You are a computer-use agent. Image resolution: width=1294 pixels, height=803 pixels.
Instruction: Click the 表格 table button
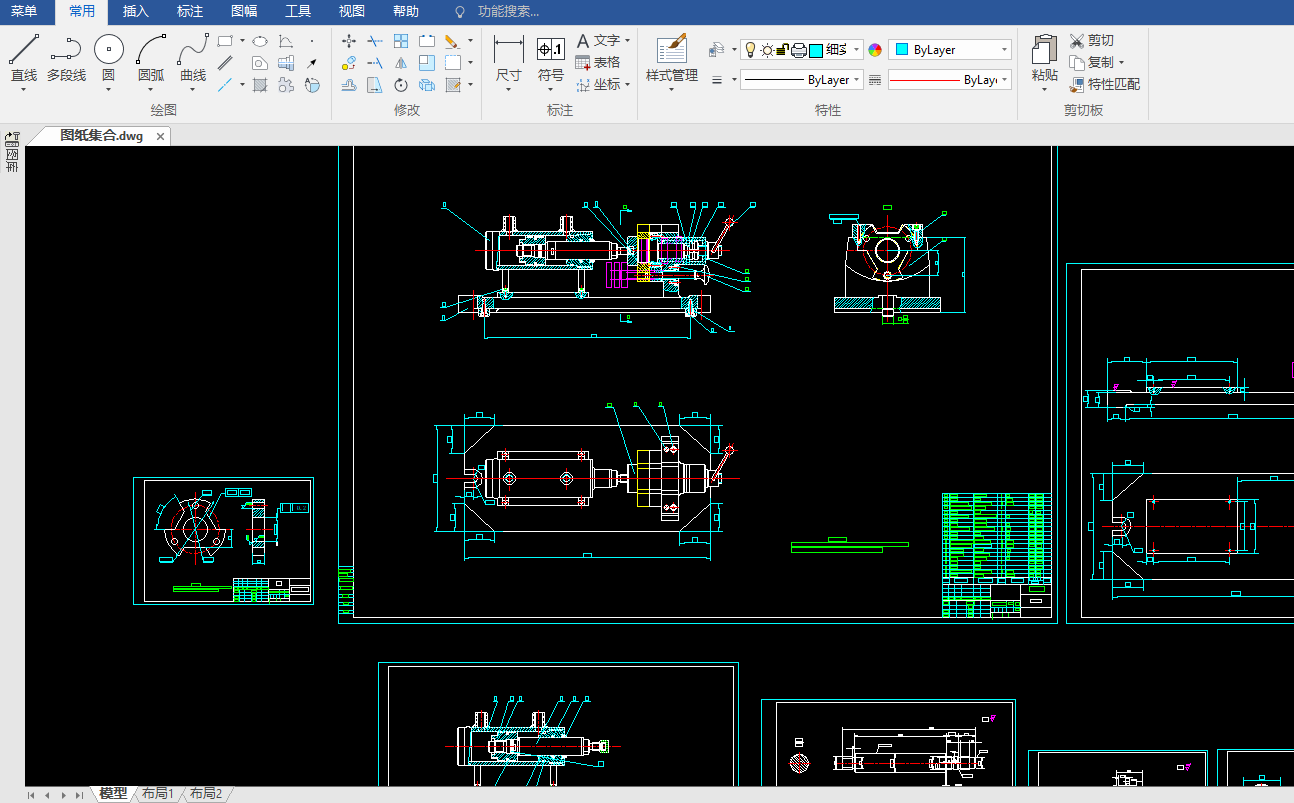597,62
